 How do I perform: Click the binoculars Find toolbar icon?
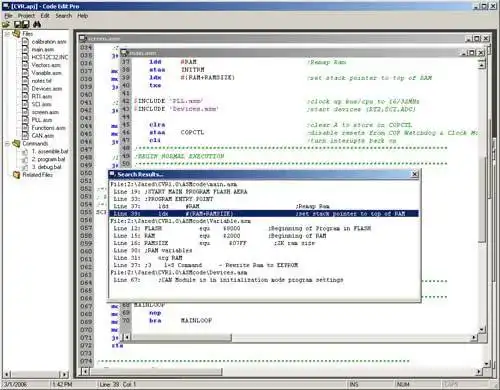point(37,24)
